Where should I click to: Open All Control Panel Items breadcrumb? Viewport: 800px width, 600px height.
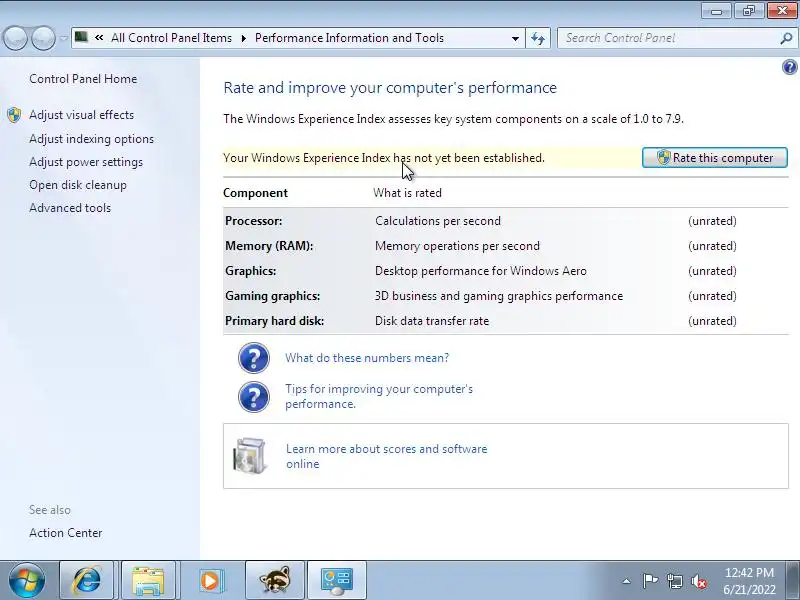pos(171,38)
